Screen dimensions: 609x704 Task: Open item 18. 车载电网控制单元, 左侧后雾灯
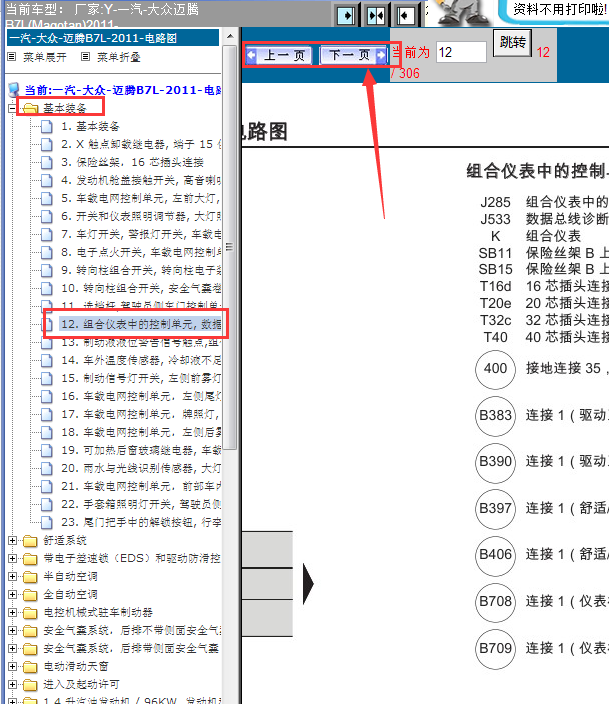tap(141, 432)
